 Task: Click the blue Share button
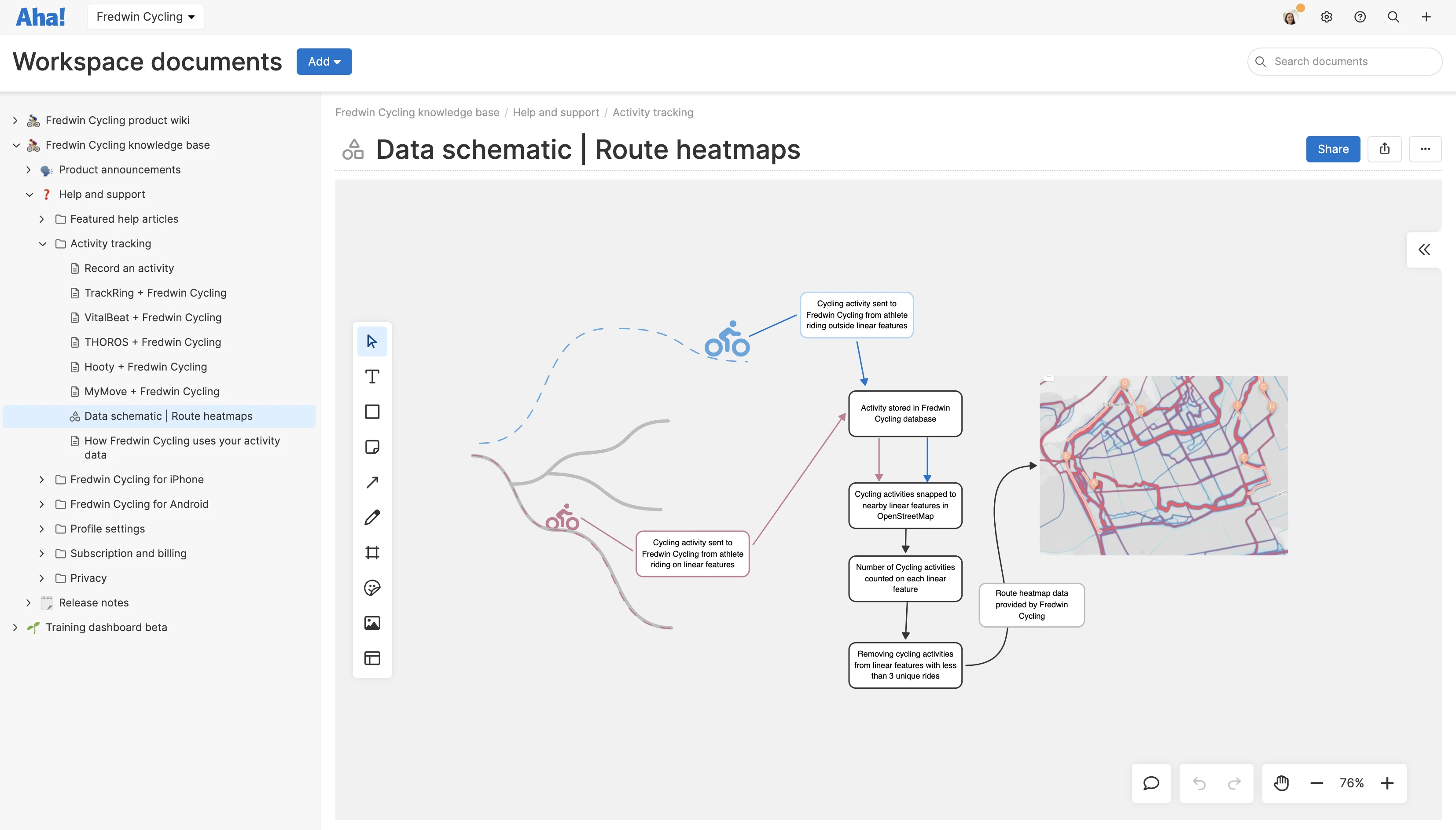[x=1332, y=149]
